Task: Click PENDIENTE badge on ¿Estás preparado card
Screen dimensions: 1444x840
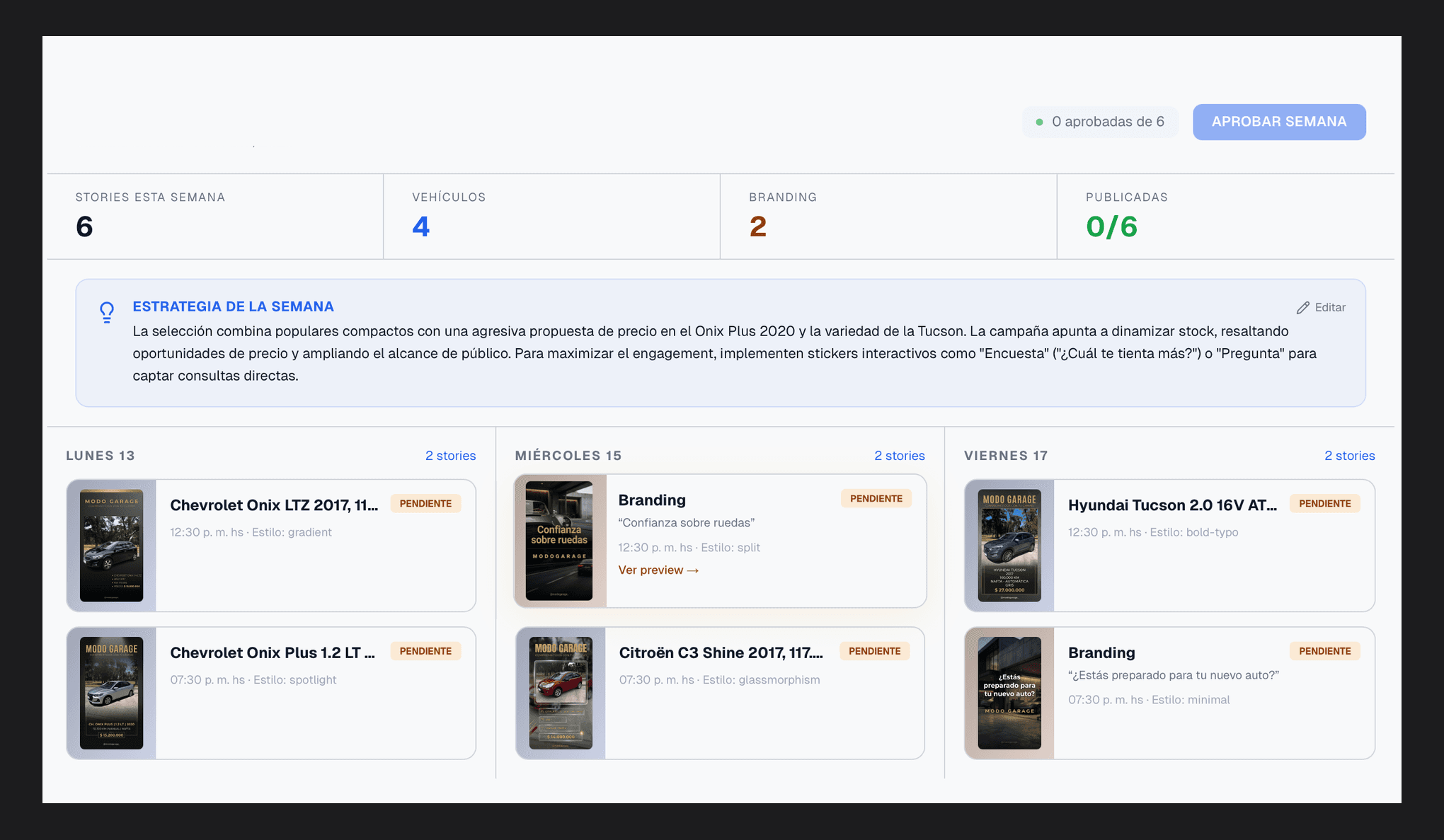Action: pyautogui.click(x=1325, y=651)
